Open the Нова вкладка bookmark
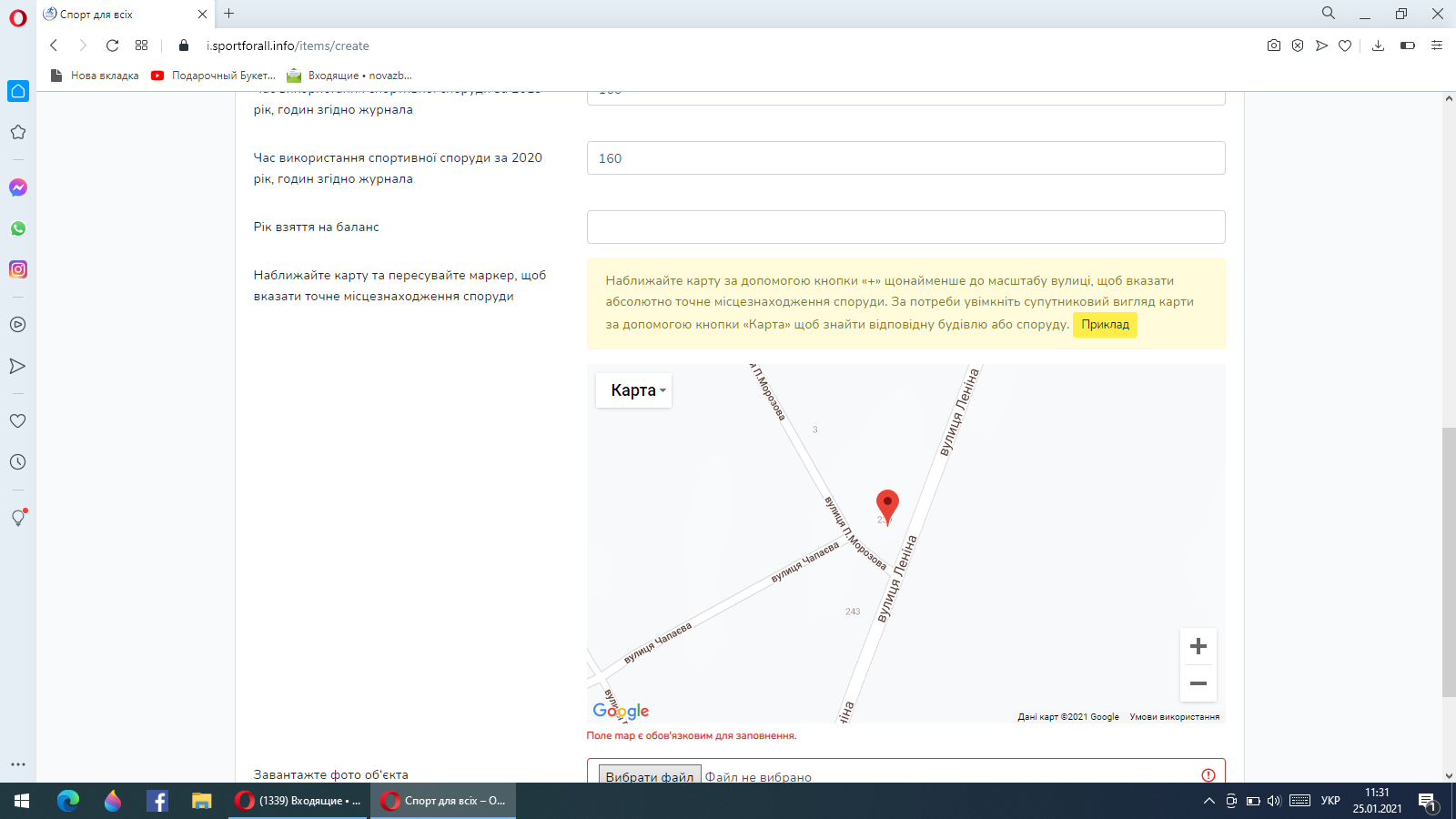Image resolution: width=1456 pixels, height=819 pixels. click(x=95, y=76)
